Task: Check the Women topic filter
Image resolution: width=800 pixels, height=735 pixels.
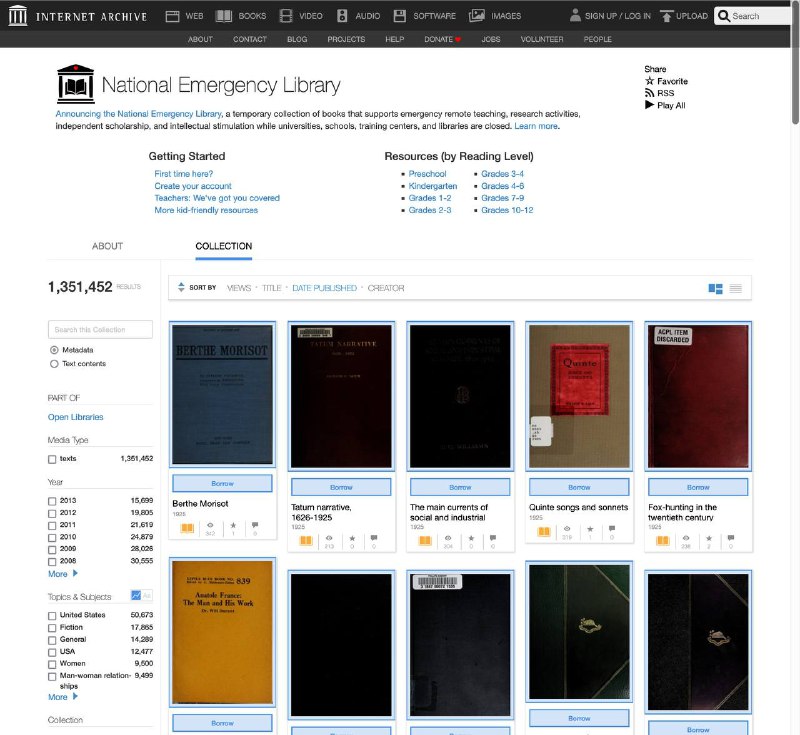Action: point(52,664)
